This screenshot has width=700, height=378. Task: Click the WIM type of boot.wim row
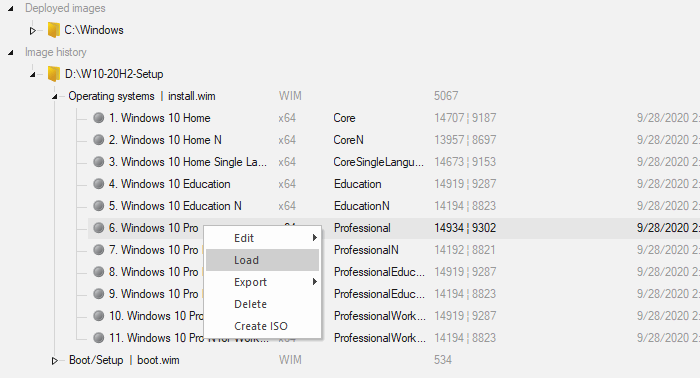[290, 360]
